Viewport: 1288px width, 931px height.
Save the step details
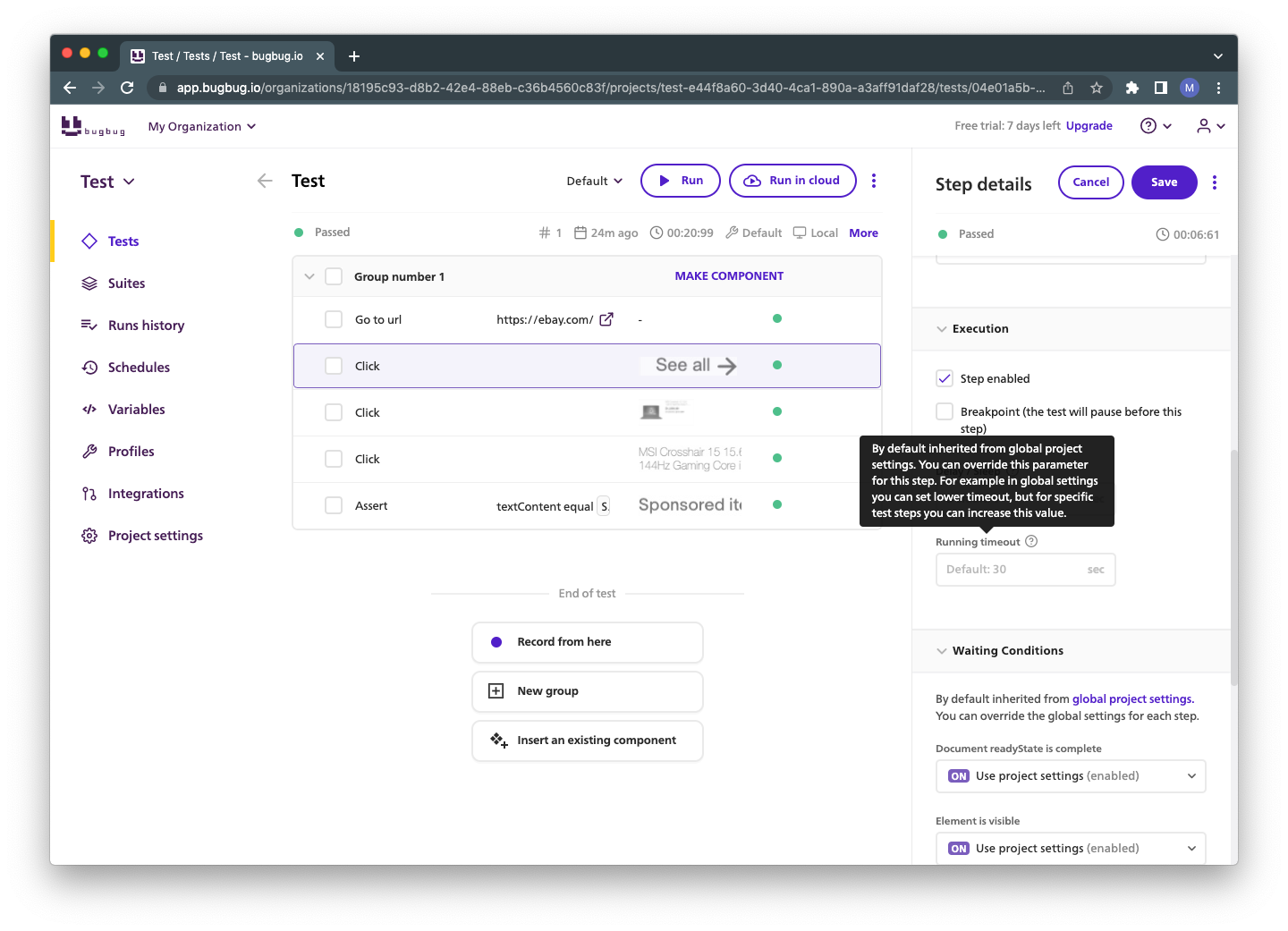1165,182
